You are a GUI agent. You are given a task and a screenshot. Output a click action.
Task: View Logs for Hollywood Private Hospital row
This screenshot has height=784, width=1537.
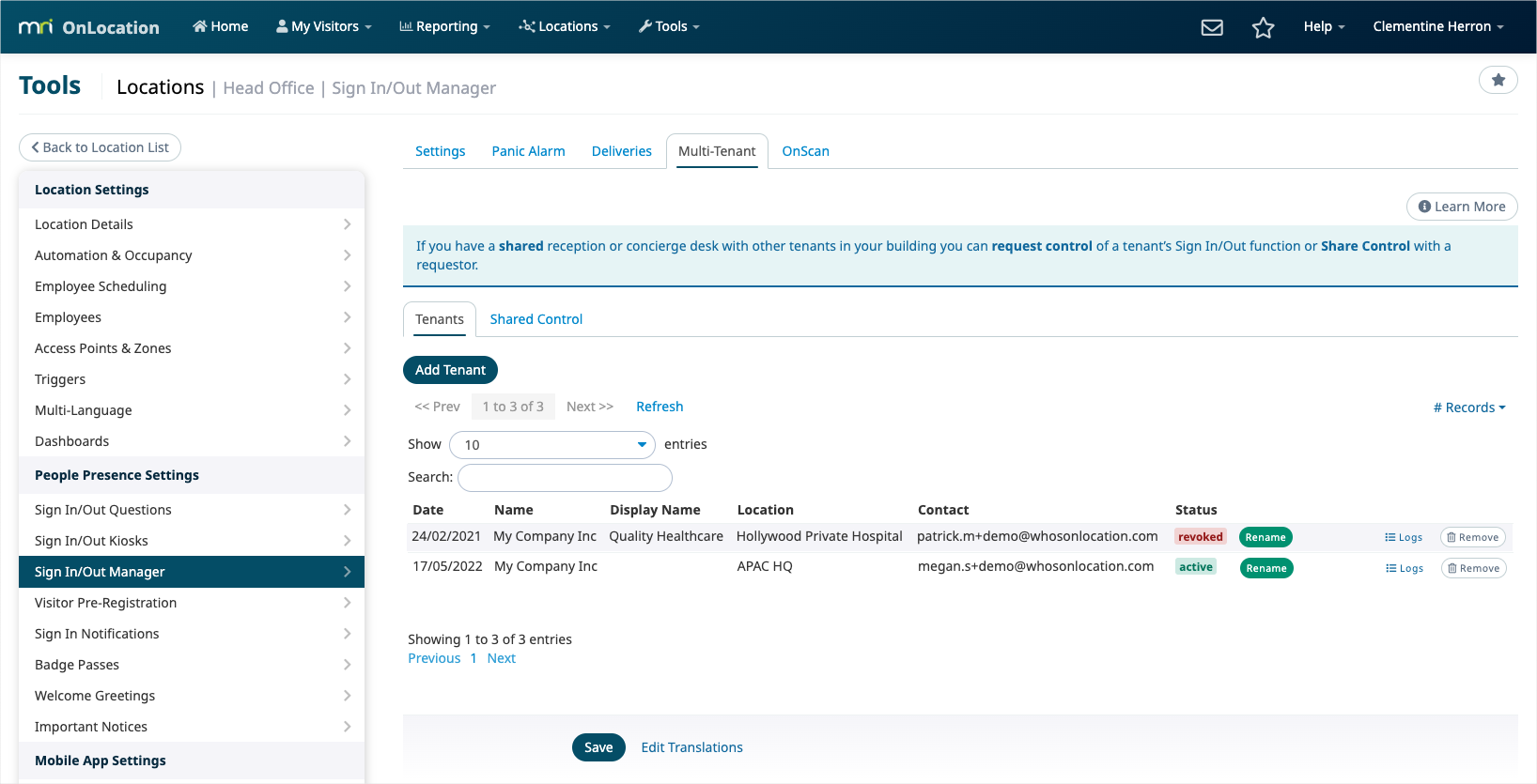tap(1404, 537)
